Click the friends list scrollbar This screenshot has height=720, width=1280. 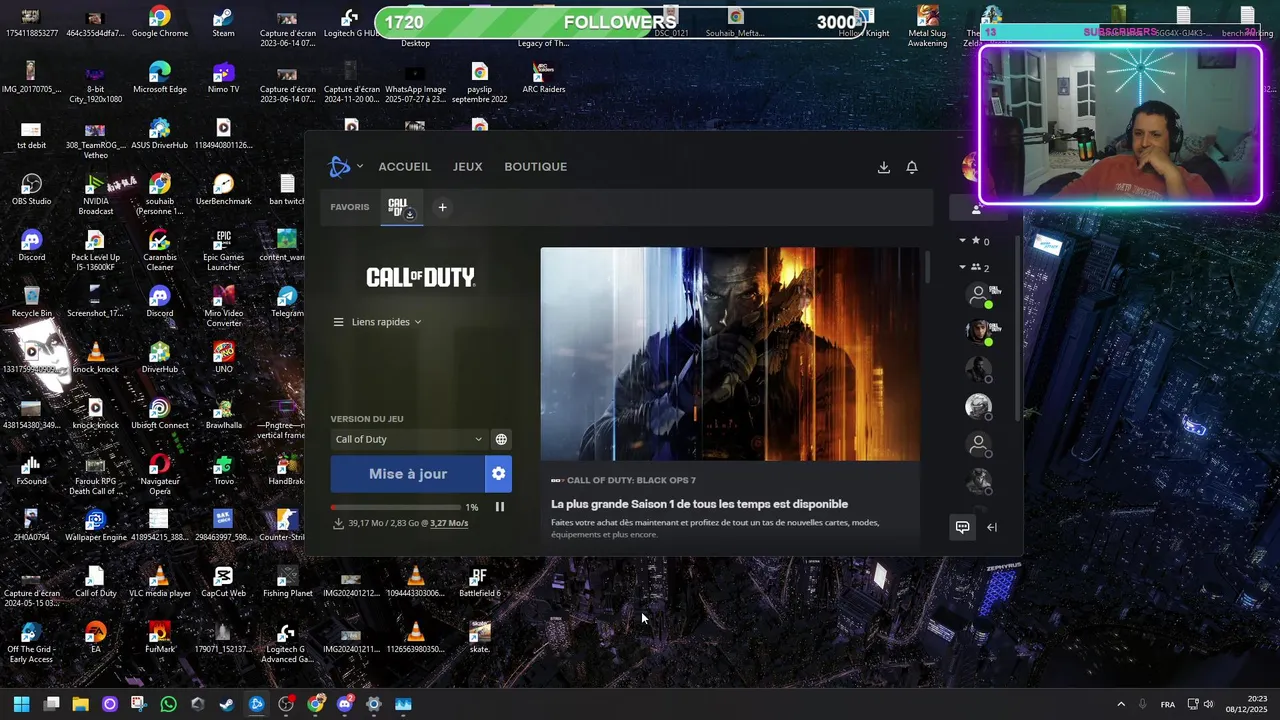pyautogui.click(x=1018, y=328)
